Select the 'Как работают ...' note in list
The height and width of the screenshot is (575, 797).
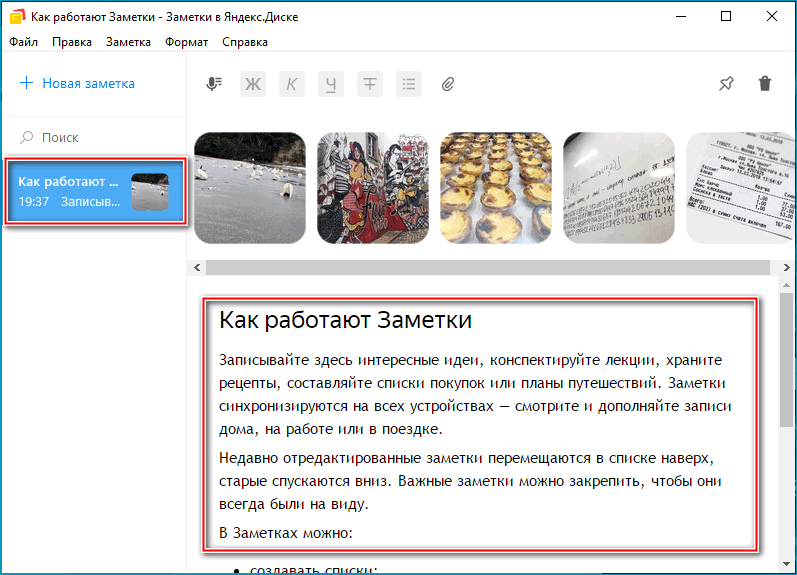click(96, 192)
